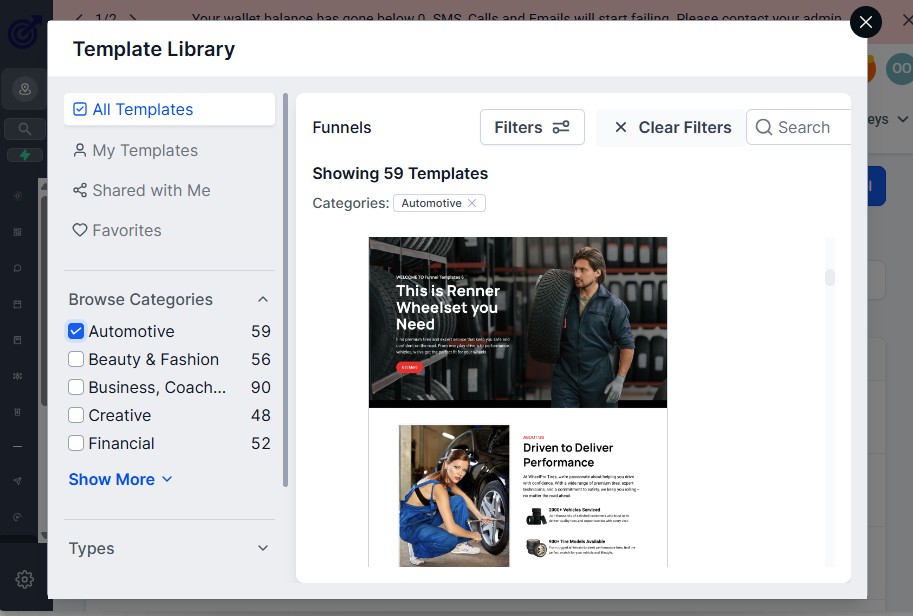Viewport: 913px width, 616px height.
Task: Click the left filter panel scrollbar
Action: pyautogui.click(x=285, y=290)
